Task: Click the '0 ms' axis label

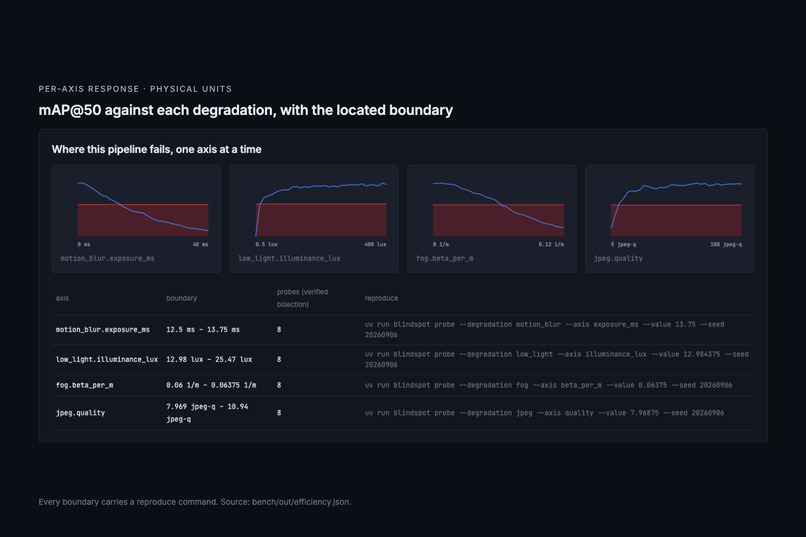Action: coord(84,244)
